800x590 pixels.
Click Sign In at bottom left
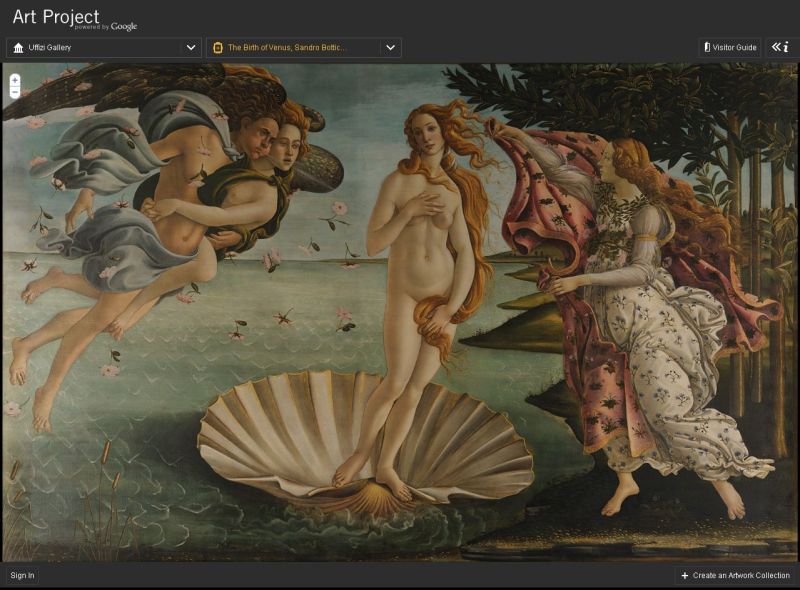[x=22, y=575]
